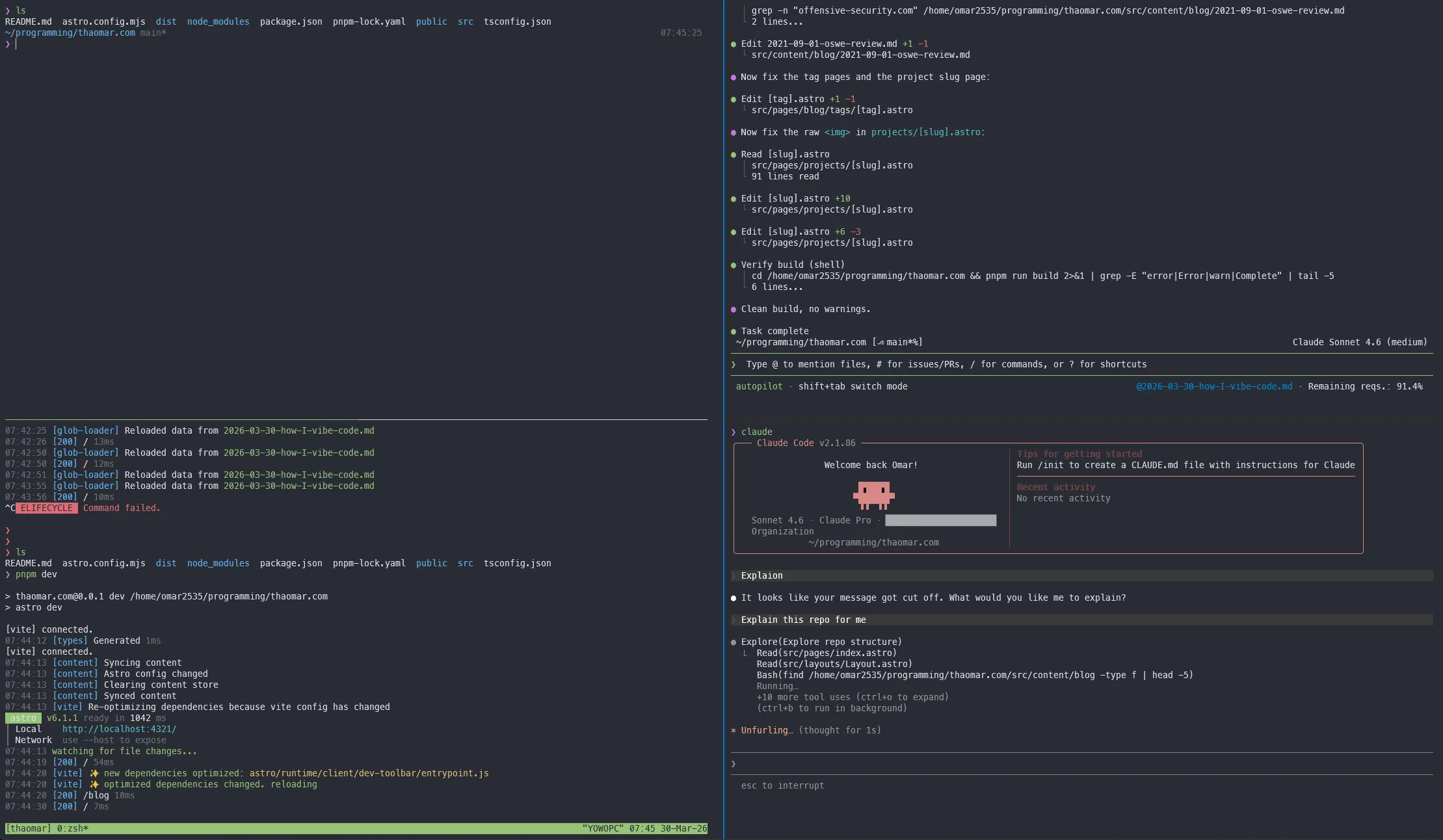Click the prompt arrow in the left pane

7,44
